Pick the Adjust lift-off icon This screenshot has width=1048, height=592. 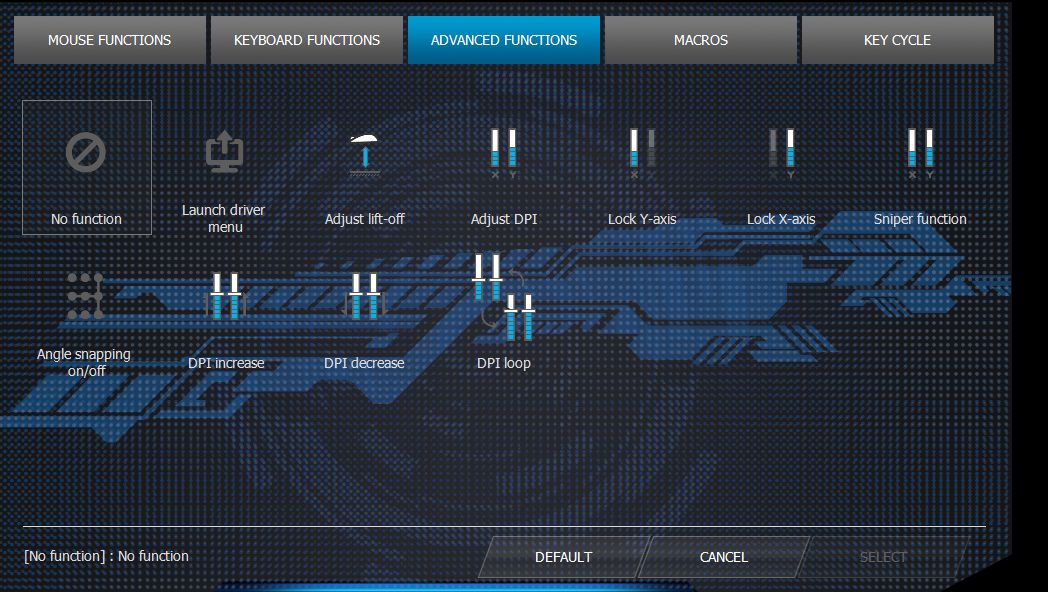pyautogui.click(x=364, y=155)
